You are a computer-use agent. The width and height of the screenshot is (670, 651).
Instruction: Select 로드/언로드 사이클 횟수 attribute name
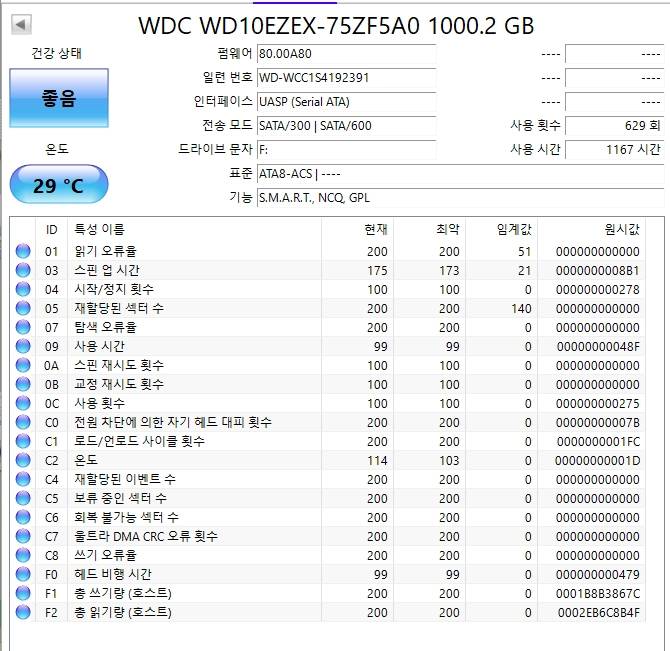tap(140, 441)
